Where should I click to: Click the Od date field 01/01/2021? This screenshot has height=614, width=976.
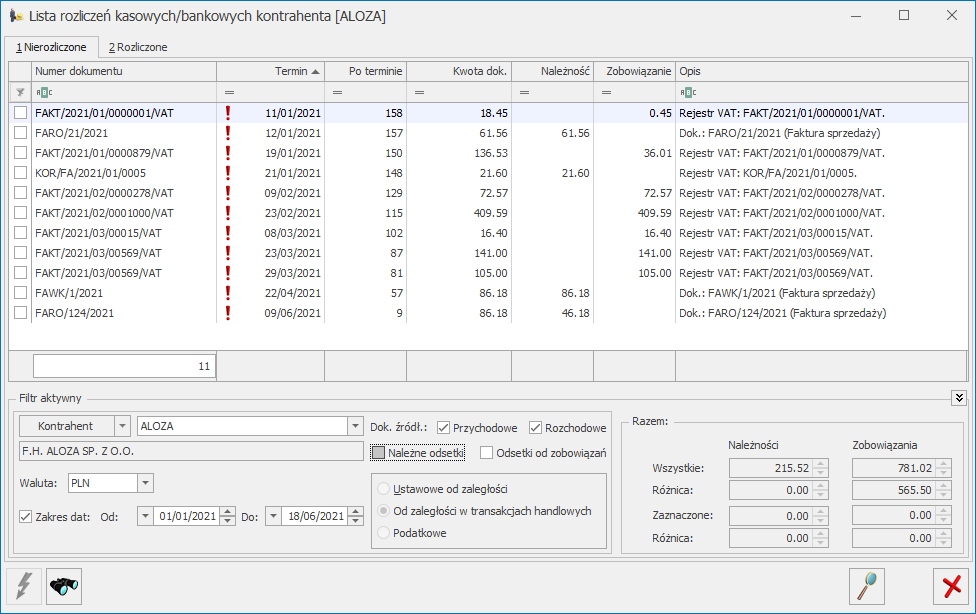tap(187, 516)
